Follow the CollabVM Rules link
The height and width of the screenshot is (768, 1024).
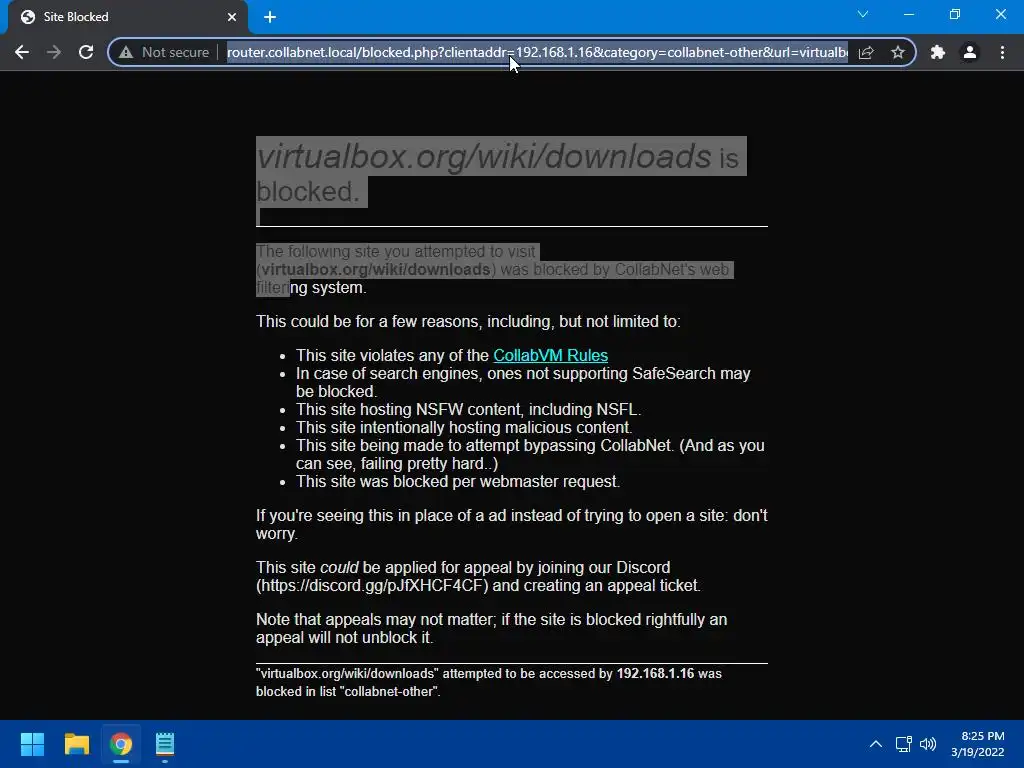(551, 355)
